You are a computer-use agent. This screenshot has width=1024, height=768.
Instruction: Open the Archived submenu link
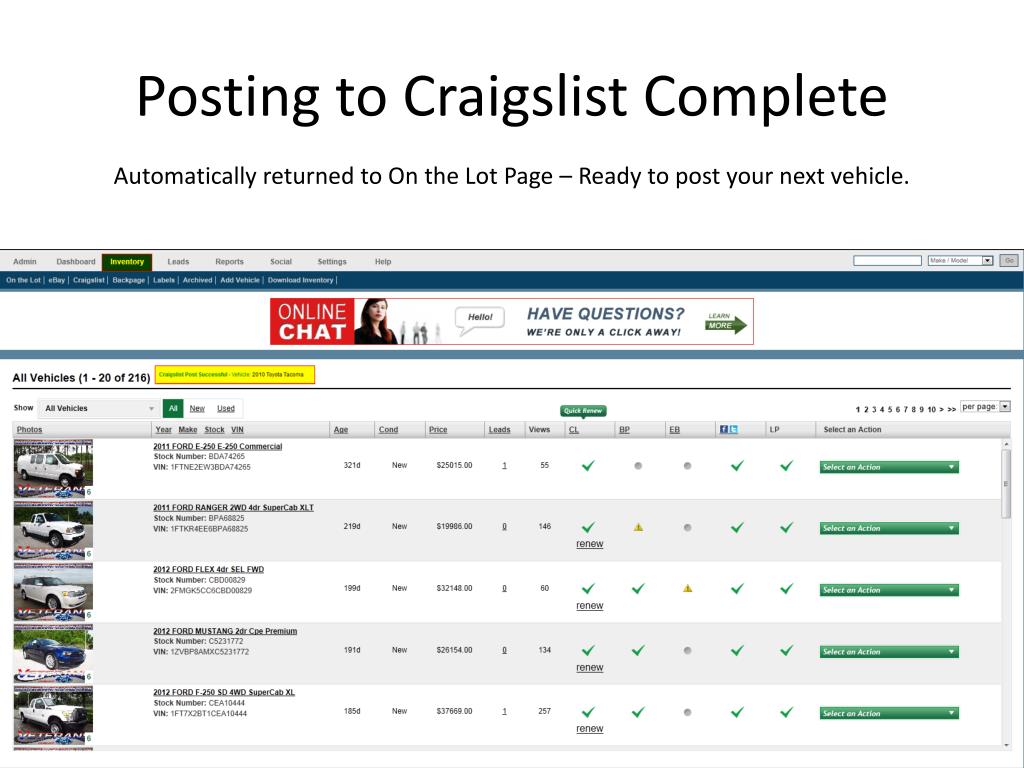click(x=197, y=280)
